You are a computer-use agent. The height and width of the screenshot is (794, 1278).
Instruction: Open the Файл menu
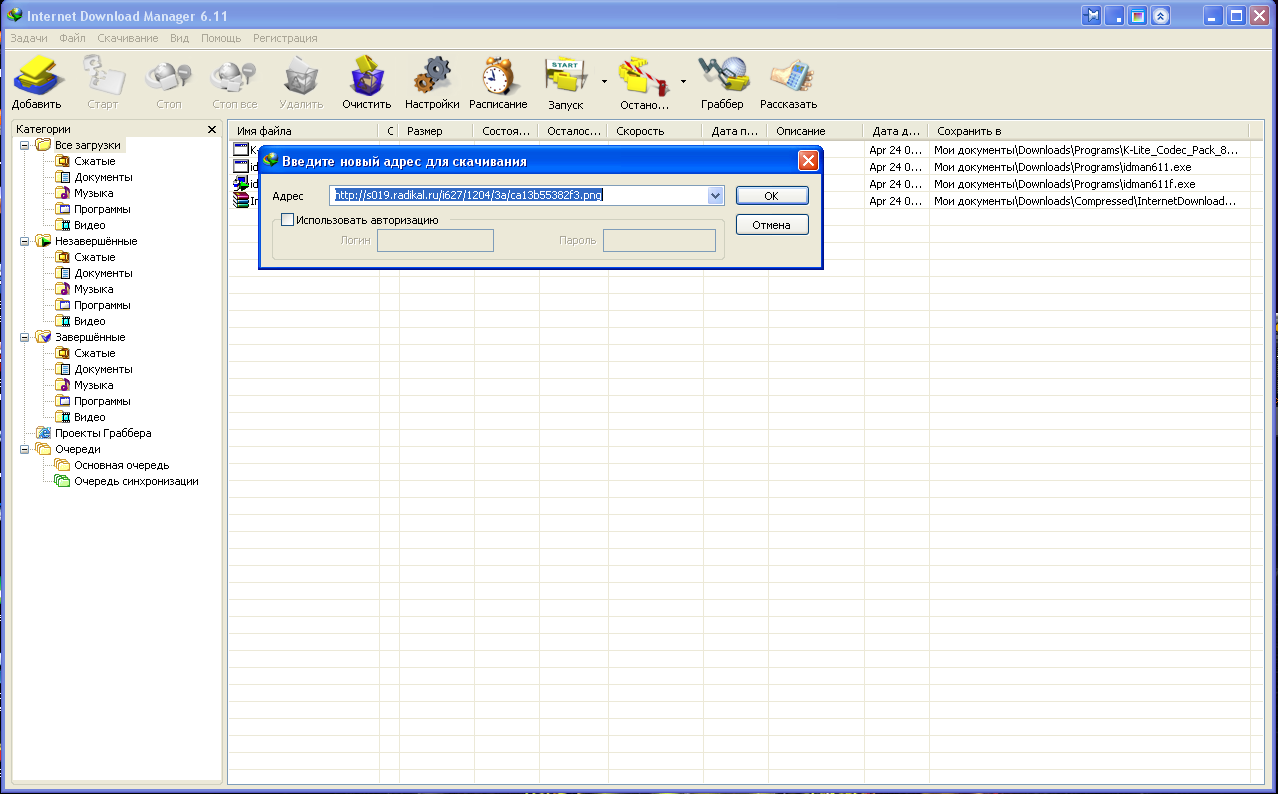tap(72, 38)
